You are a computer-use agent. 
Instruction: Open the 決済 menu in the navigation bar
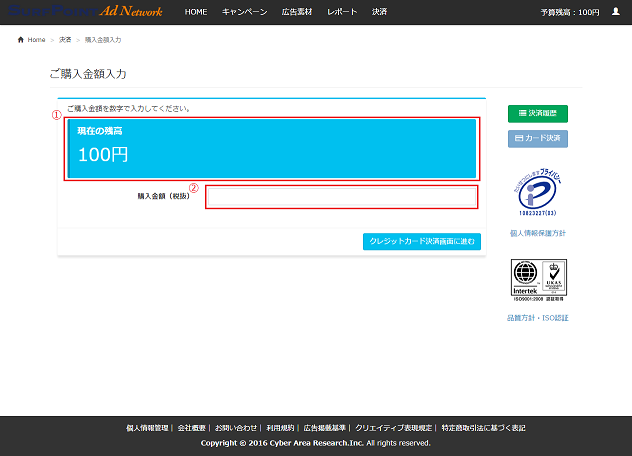(x=379, y=12)
